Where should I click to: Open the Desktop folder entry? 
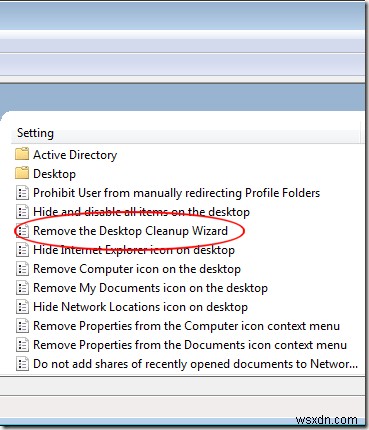pos(54,174)
